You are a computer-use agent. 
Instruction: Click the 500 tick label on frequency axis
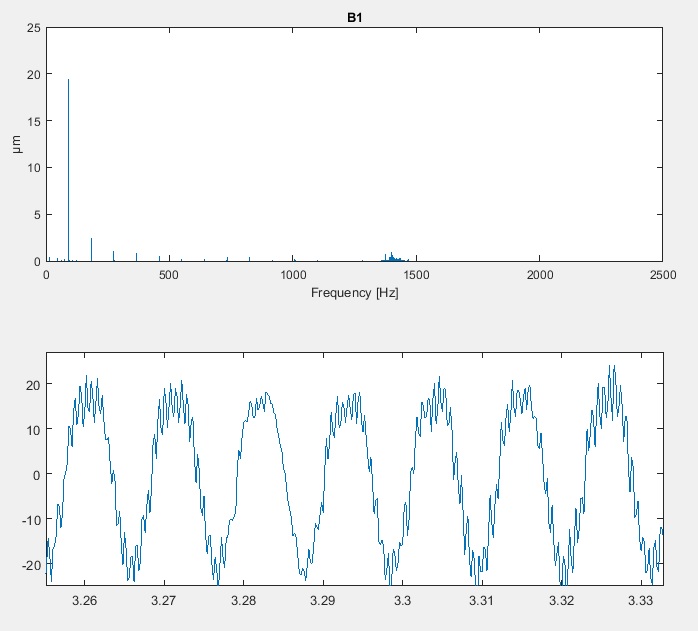(169, 275)
